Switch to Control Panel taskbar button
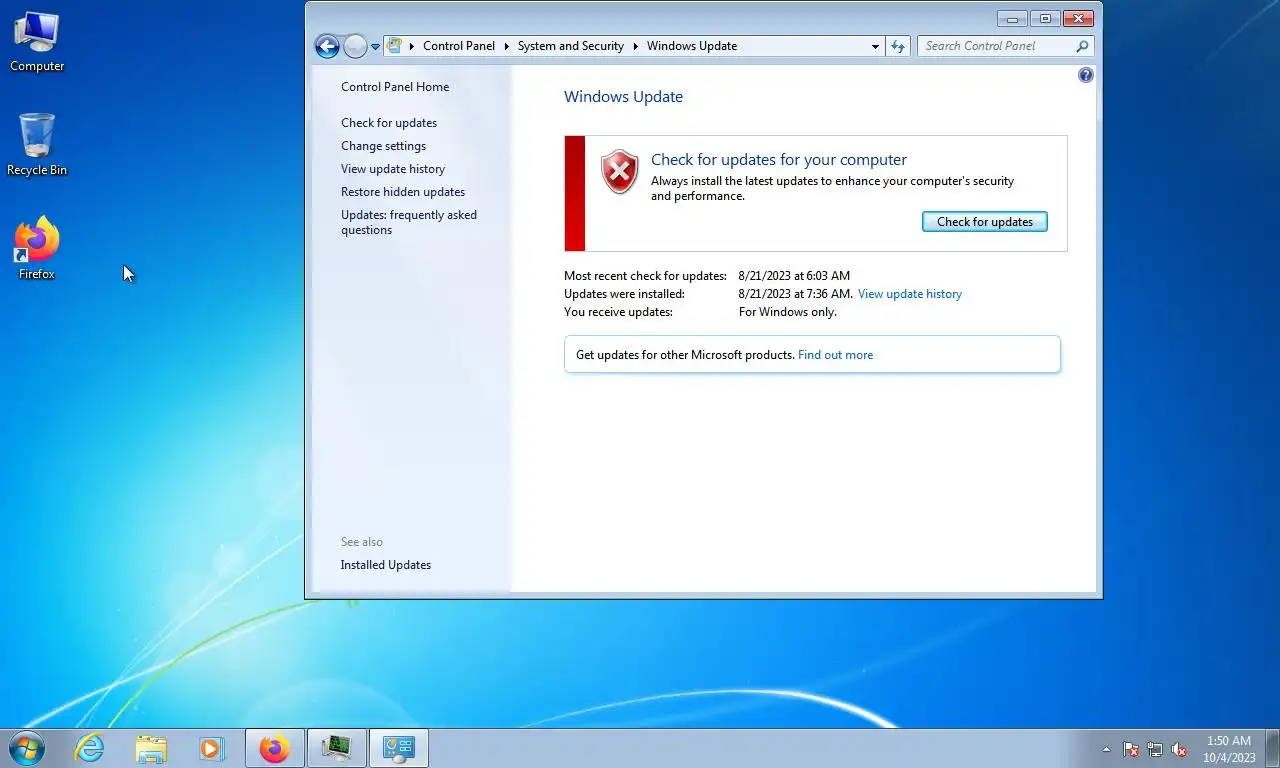This screenshot has height=768, width=1280. [399, 748]
